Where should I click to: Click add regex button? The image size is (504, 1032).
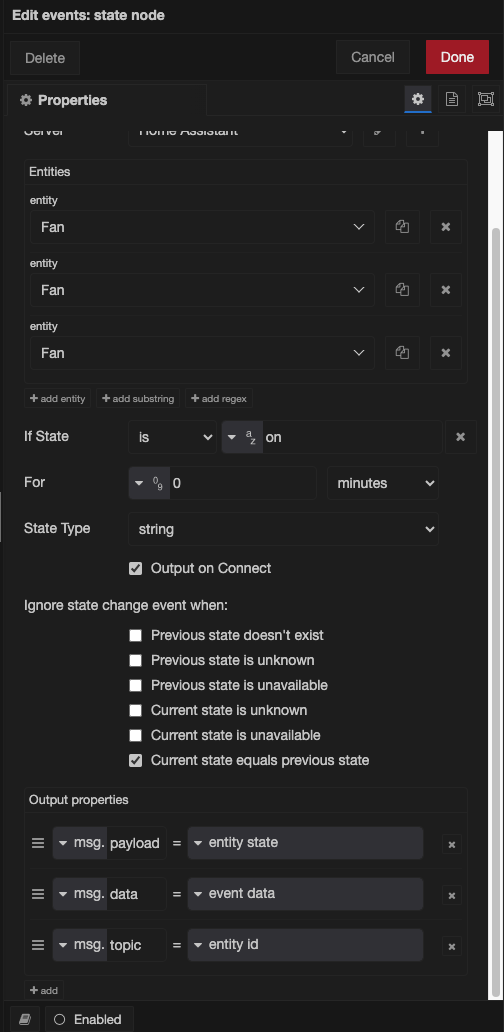point(219,398)
